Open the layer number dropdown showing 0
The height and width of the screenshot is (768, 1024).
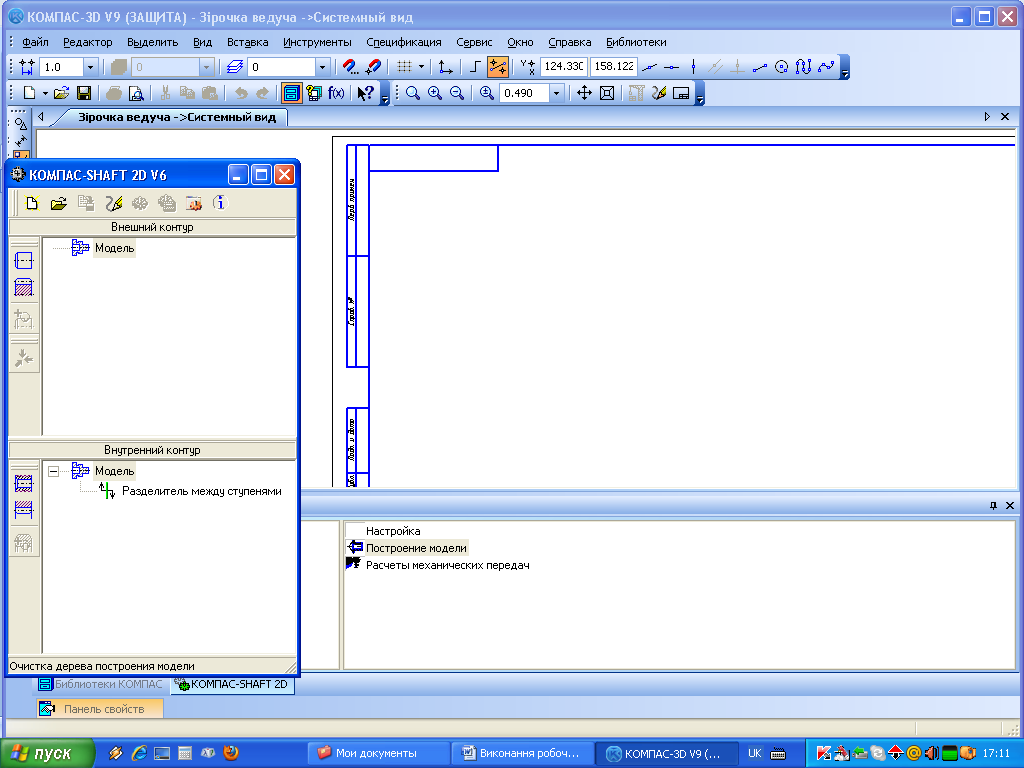(x=322, y=67)
